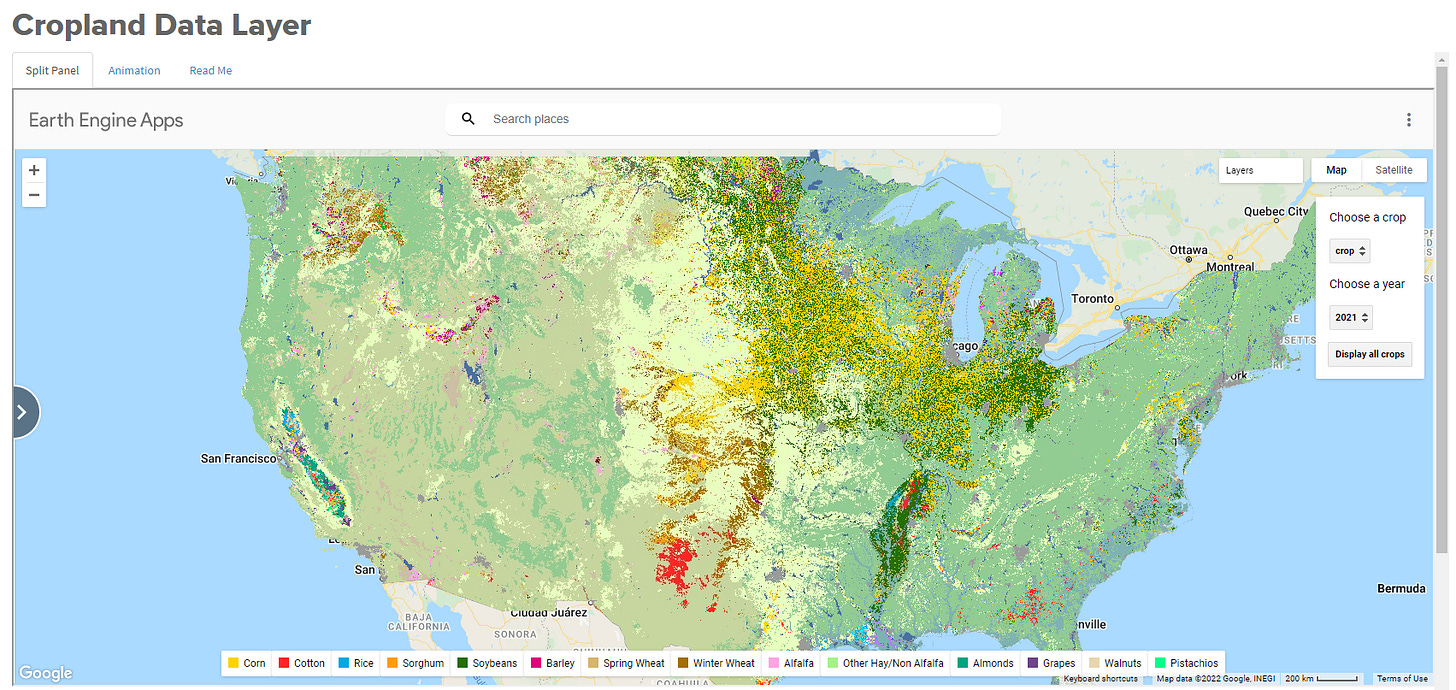Switch to the Split Panel tab
This screenshot has width=1456, height=690.
click(x=53, y=70)
